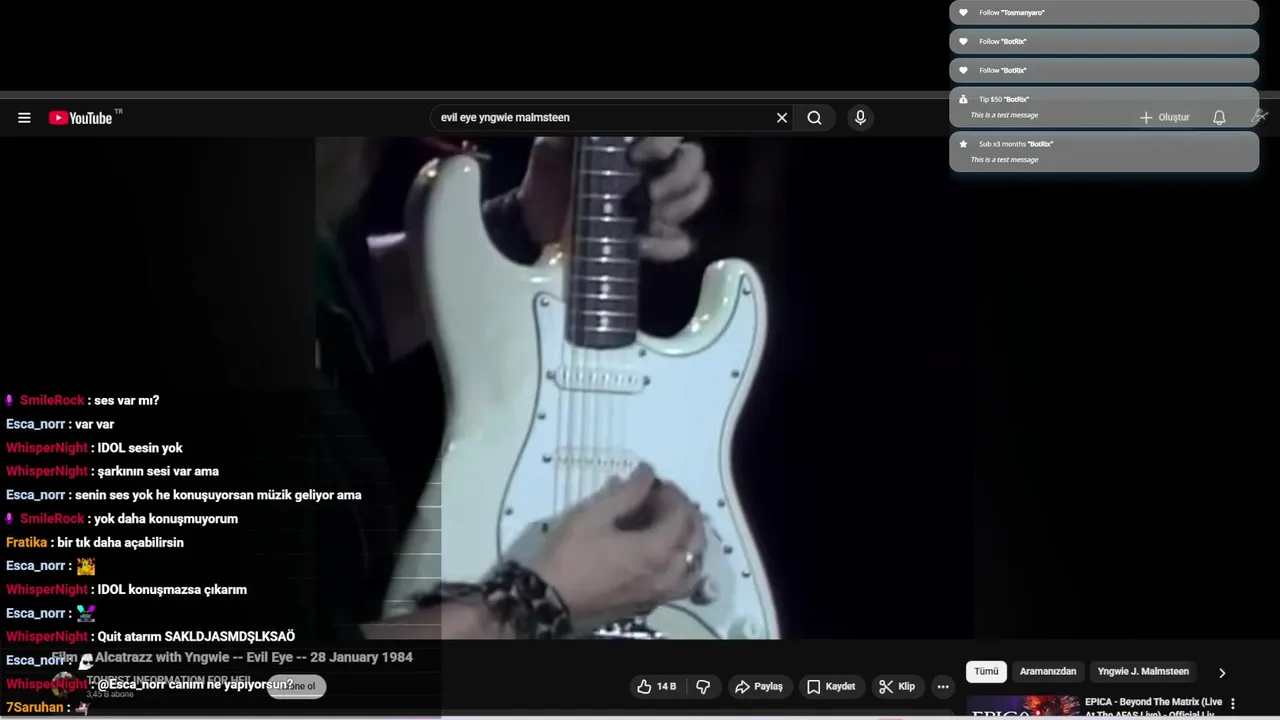1280x720 pixels.
Task: Expand filter chips with the right chevron
Action: click(x=1221, y=673)
